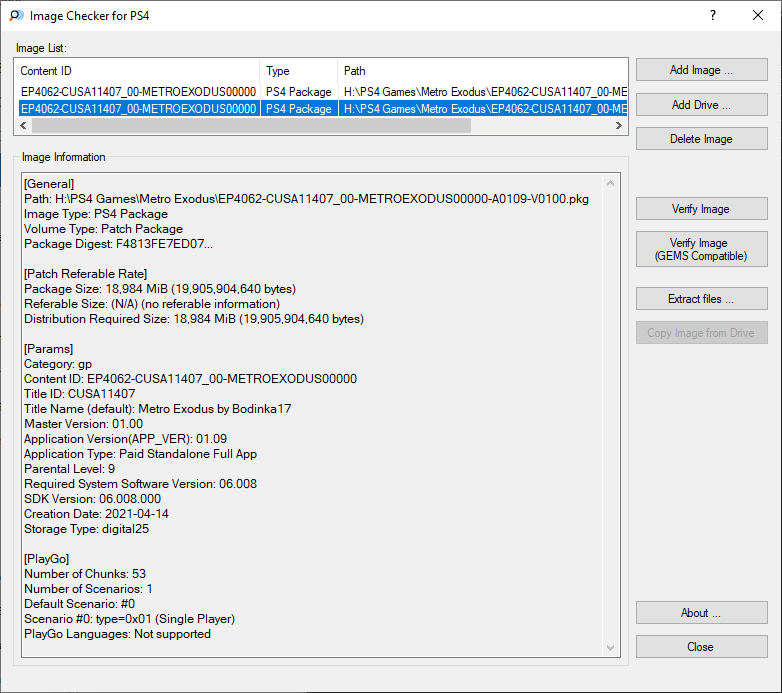Click the Category: gp line
This screenshot has width=782, height=693.
pyautogui.click(x=58, y=364)
